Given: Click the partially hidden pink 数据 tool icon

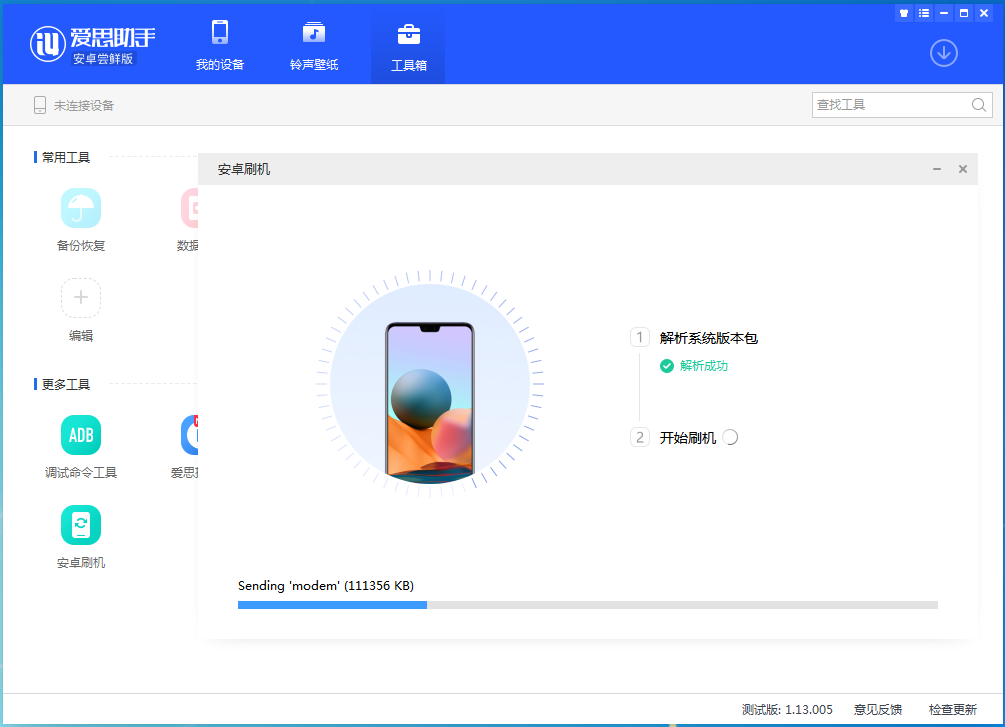Looking at the screenshot, I should pyautogui.click(x=190, y=209).
